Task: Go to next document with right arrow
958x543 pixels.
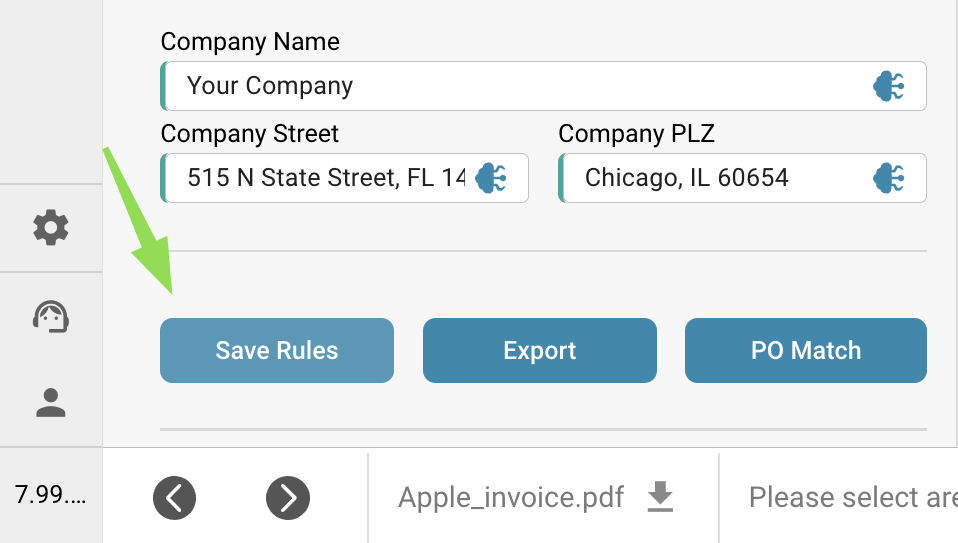Action: click(x=288, y=497)
